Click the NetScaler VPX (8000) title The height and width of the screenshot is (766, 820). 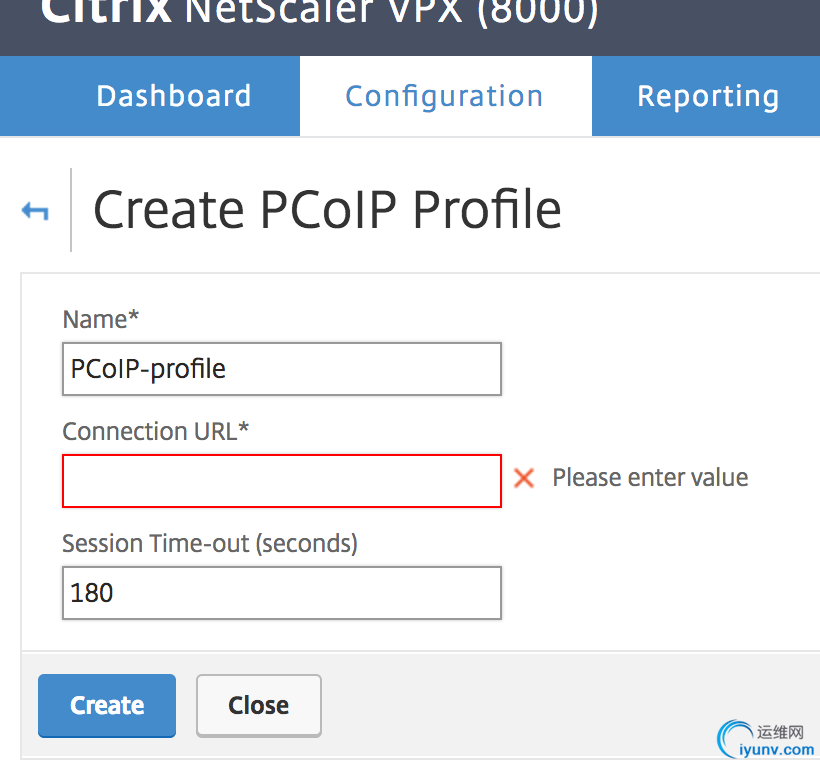(x=392, y=12)
